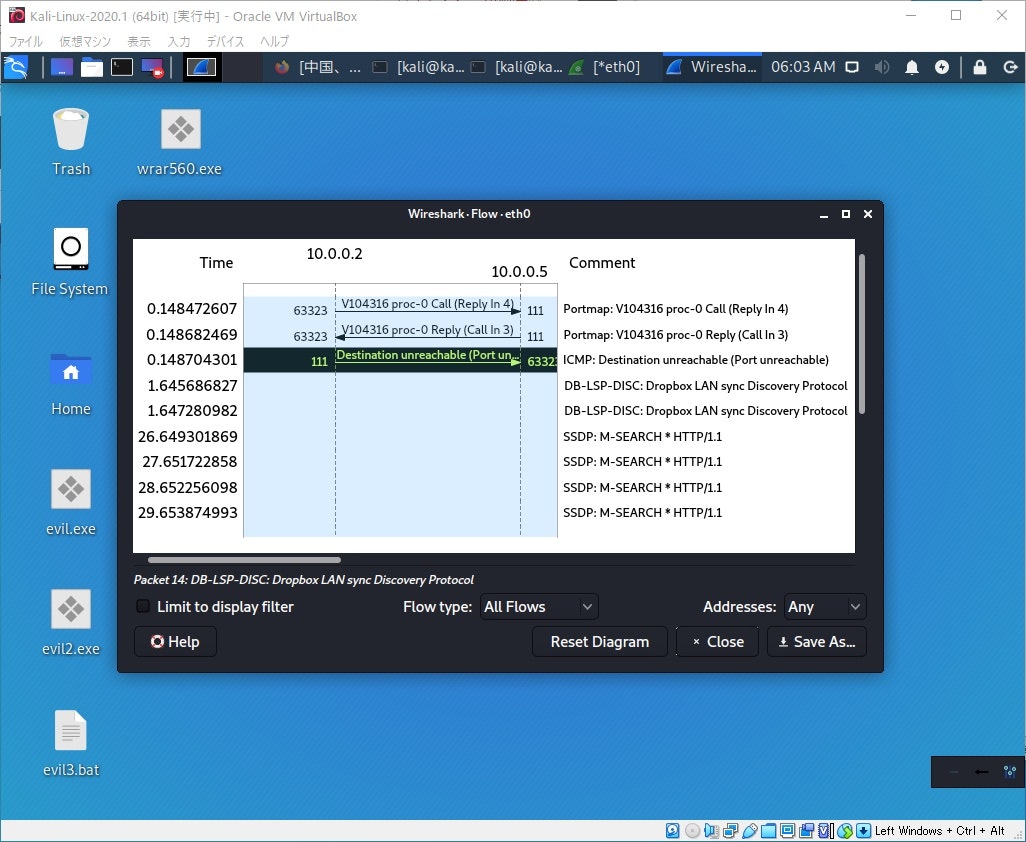Switch to the Firefox taskbar window
1026x842 pixels.
[x=317, y=67]
